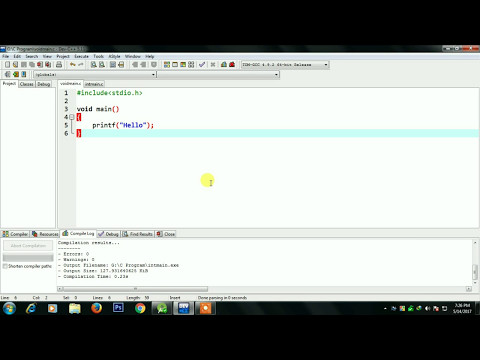Click the Close file toolbar icon
Image resolution: width=480 pixels, height=360 pixels.
point(40,65)
